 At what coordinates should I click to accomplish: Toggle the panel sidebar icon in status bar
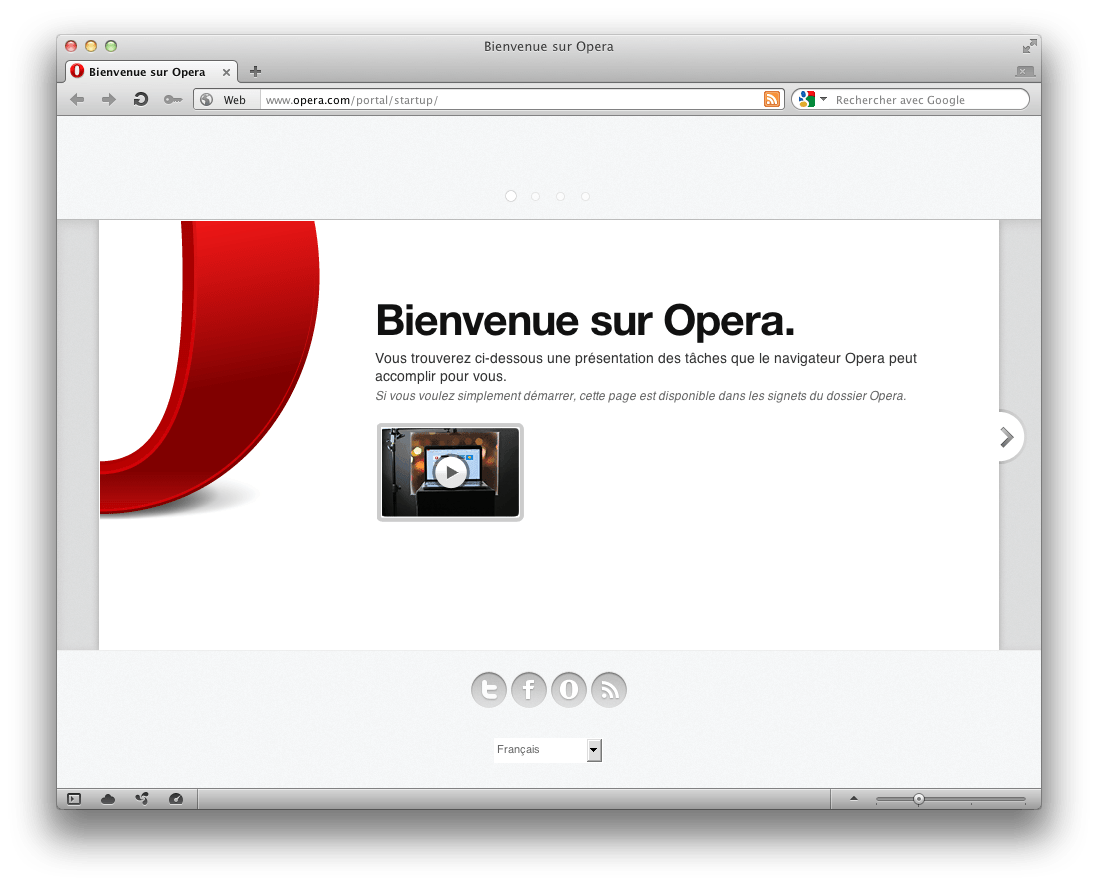click(74, 799)
